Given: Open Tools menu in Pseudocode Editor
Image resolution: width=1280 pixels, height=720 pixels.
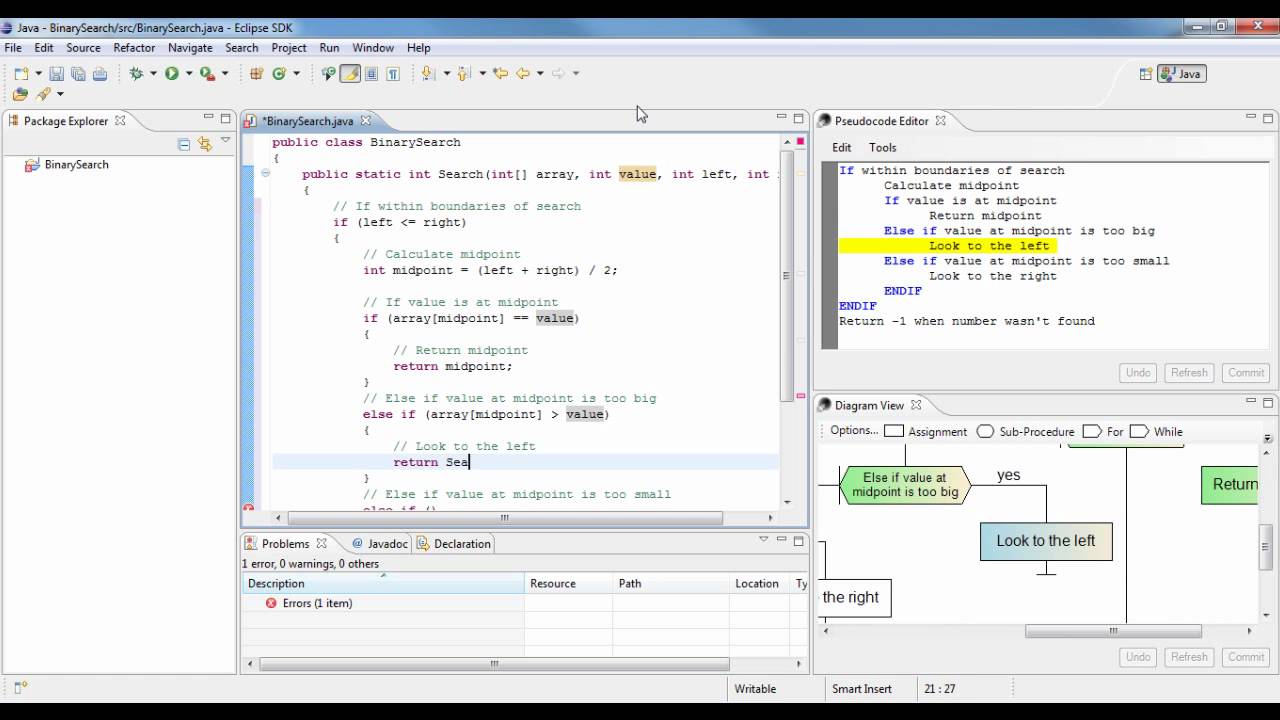Looking at the screenshot, I should coord(883,147).
